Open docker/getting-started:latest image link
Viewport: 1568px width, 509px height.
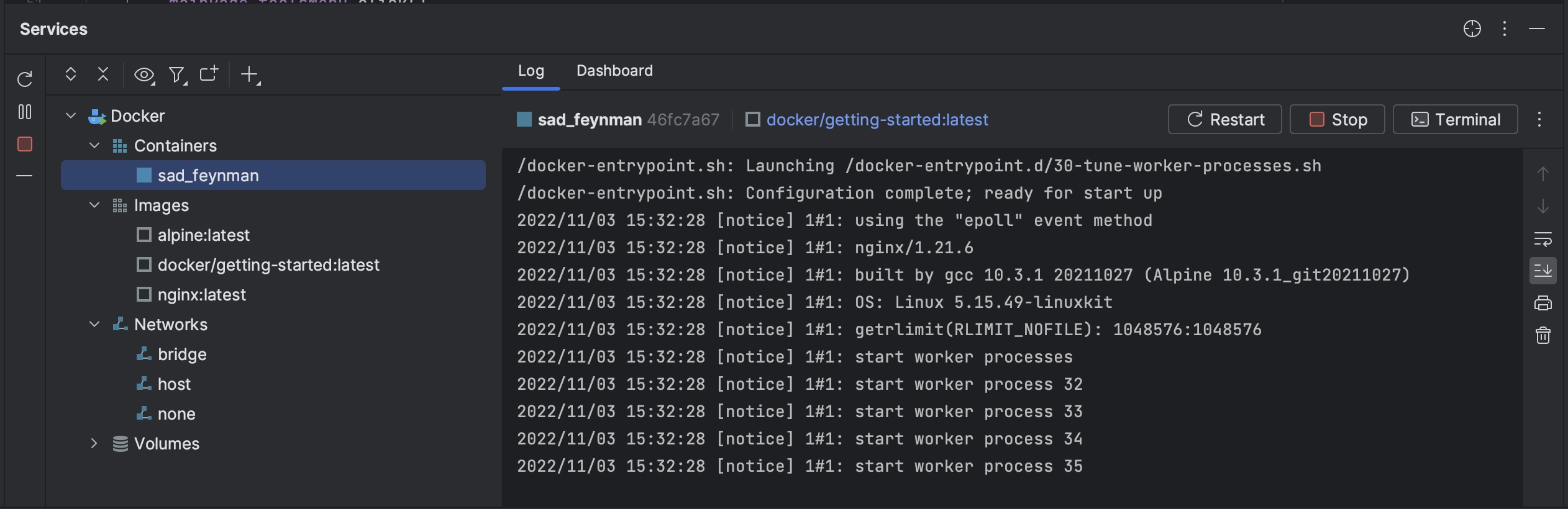tap(877, 120)
